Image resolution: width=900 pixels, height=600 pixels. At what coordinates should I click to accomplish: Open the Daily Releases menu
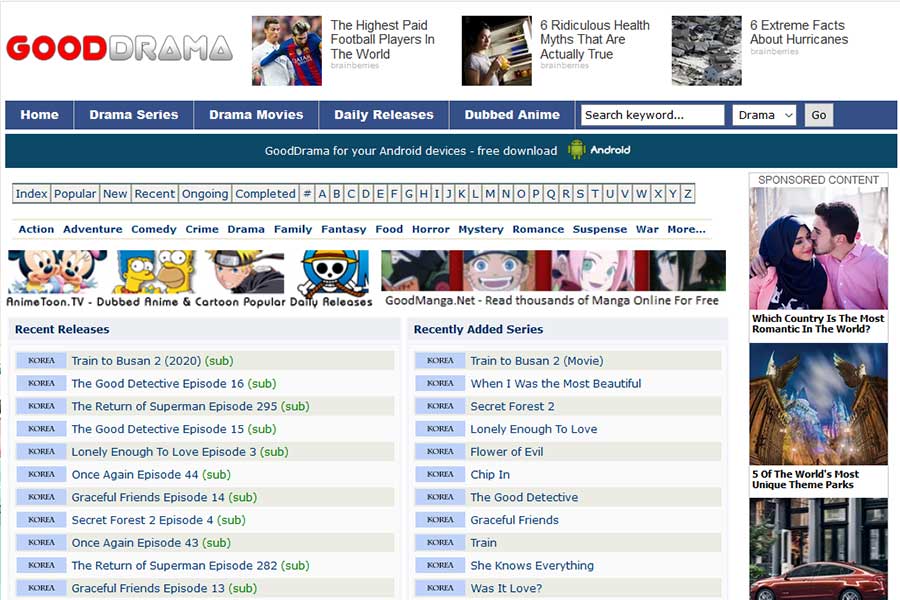click(384, 115)
